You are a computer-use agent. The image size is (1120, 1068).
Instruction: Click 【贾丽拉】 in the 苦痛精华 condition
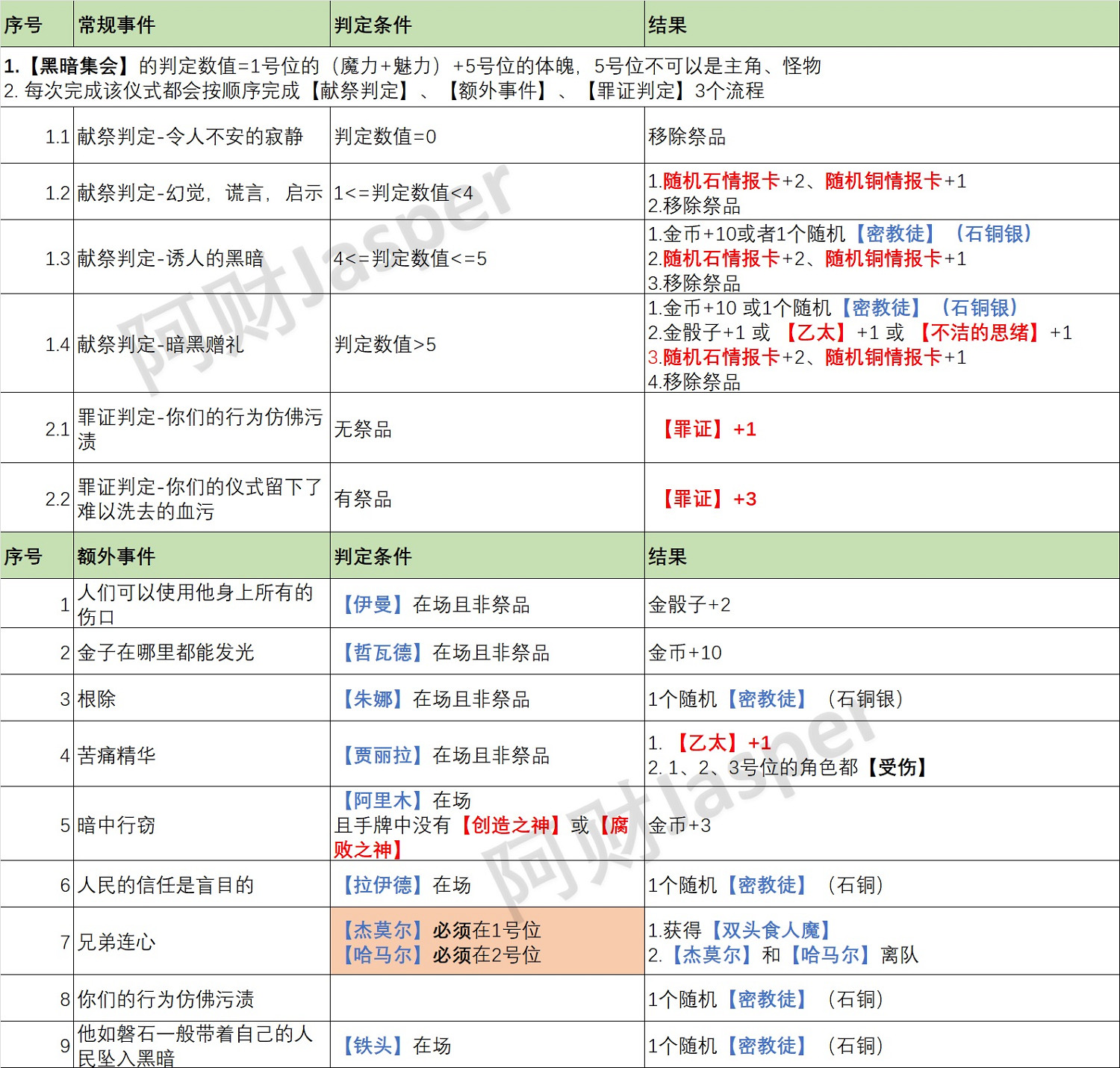click(382, 754)
